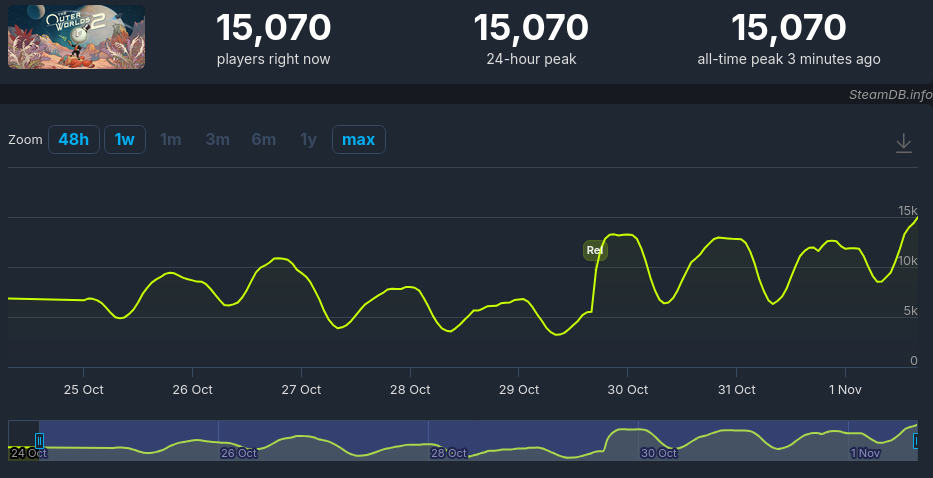This screenshot has height=478, width=933.
Task: Click the '24-hour peak' label
Action: [531, 60]
